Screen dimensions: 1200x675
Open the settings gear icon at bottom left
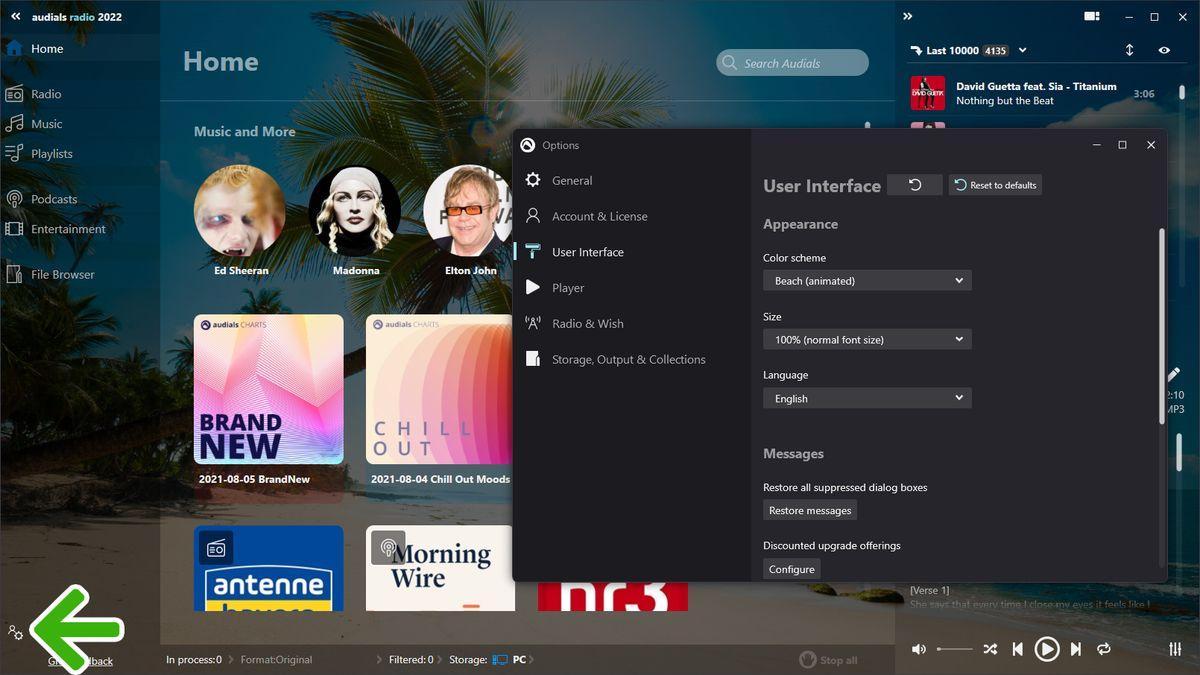(15, 632)
